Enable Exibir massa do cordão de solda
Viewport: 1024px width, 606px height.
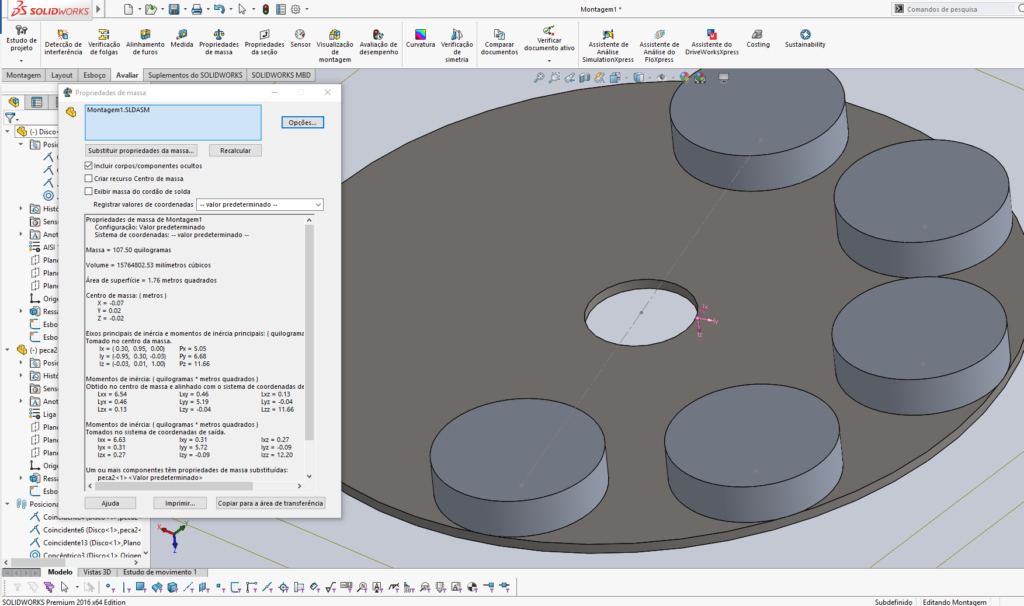click(x=88, y=191)
